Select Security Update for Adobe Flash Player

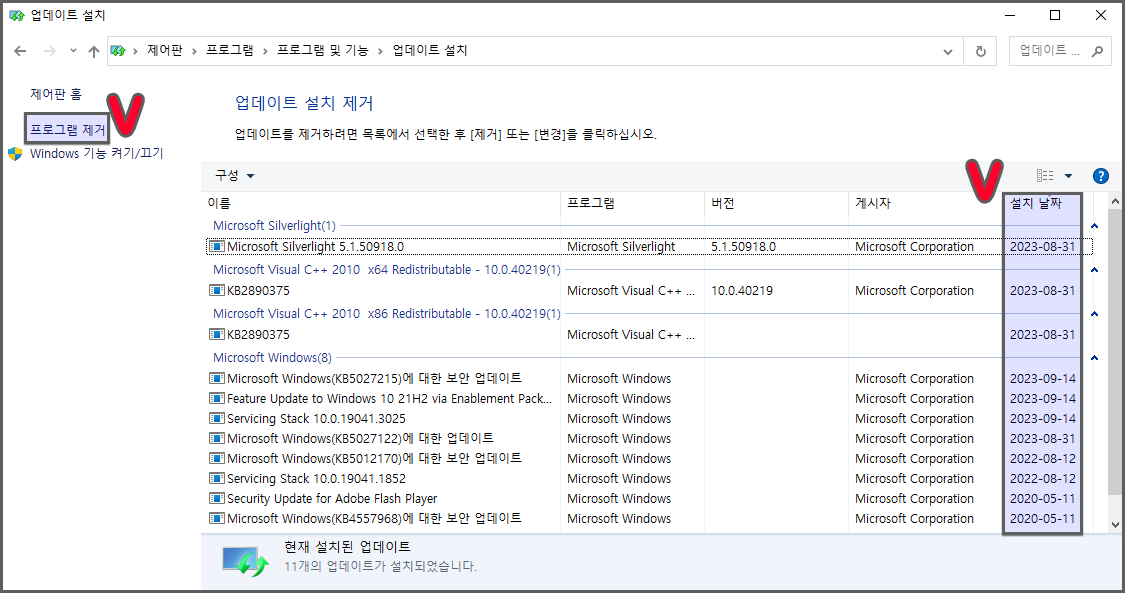pos(649,498)
